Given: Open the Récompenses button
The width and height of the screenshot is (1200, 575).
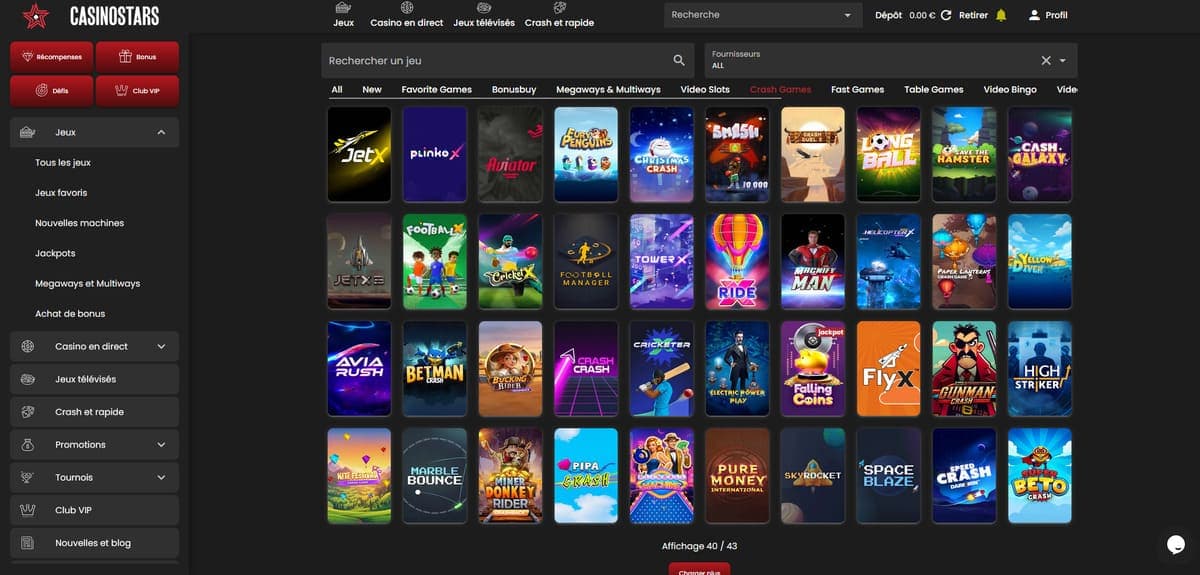Looking at the screenshot, I should coord(52,57).
